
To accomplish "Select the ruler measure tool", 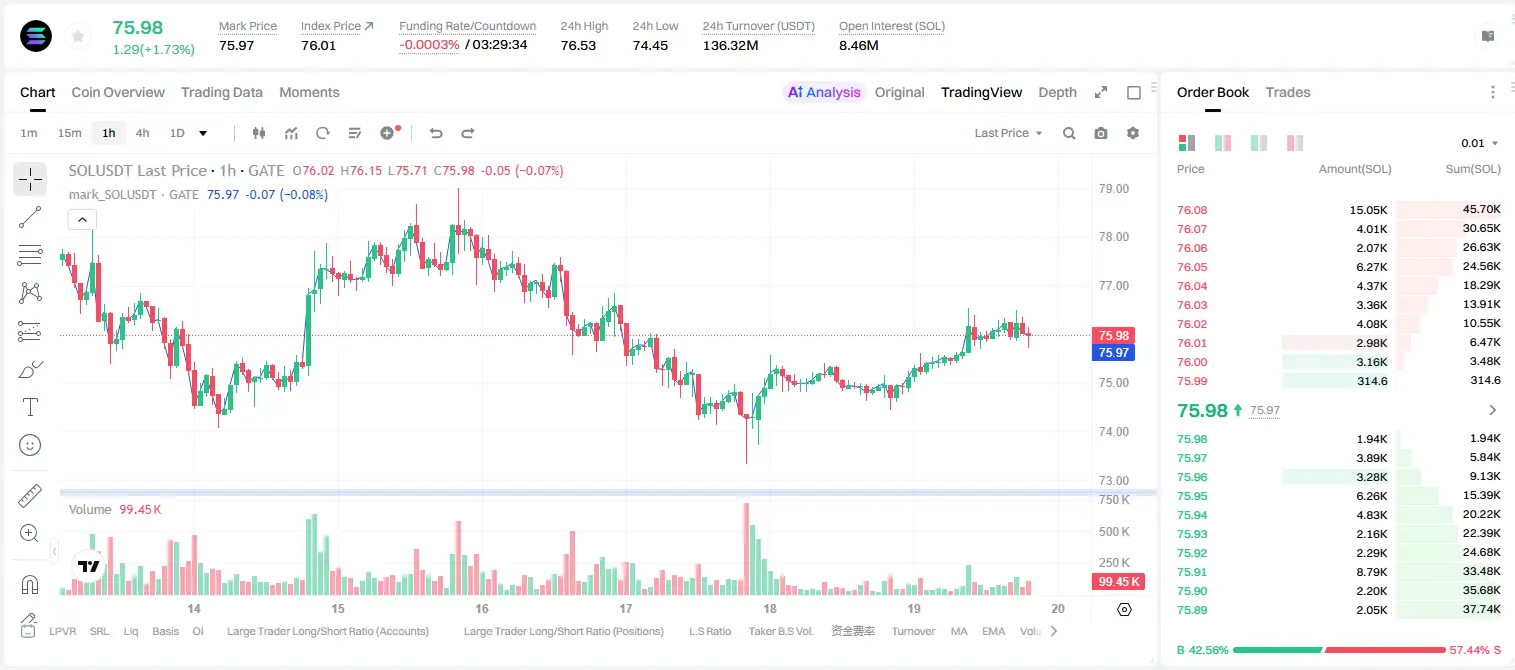I will 30,496.
